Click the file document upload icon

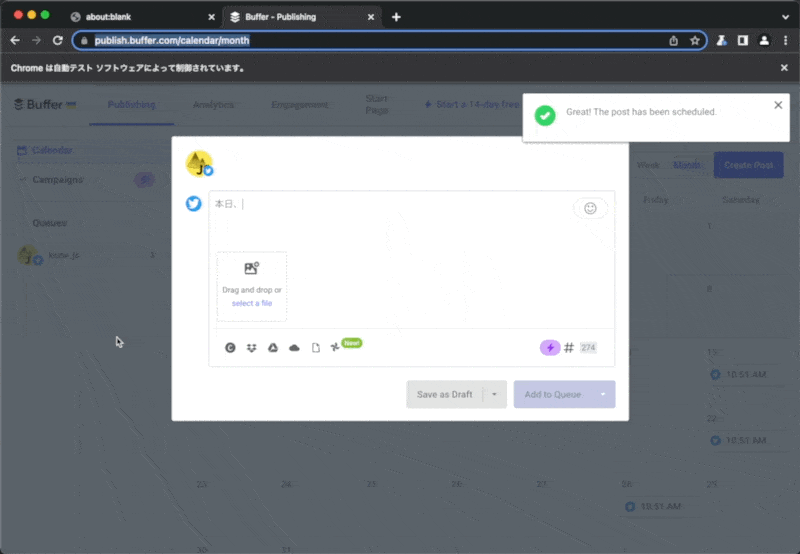(x=316, y=348)
